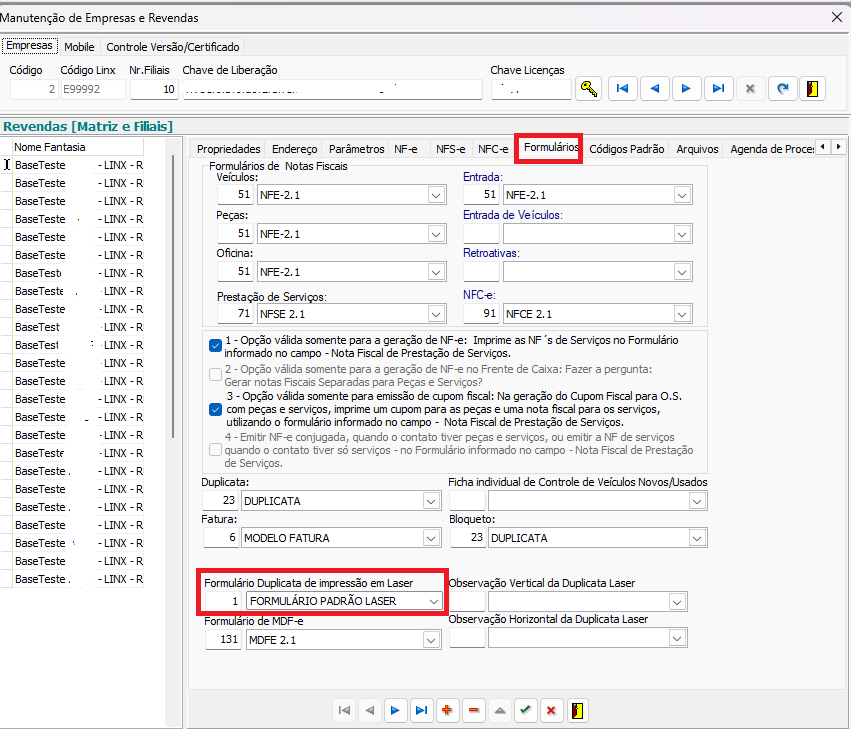Click the exit door icon in bottom toolbar
The image size is (852, 729).
(577, 710)
